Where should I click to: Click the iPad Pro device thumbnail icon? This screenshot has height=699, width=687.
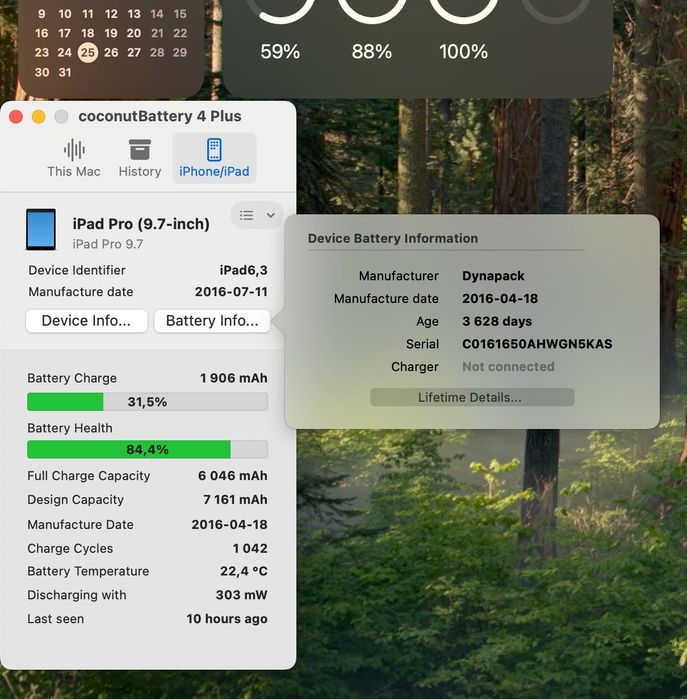pos(41,229)
